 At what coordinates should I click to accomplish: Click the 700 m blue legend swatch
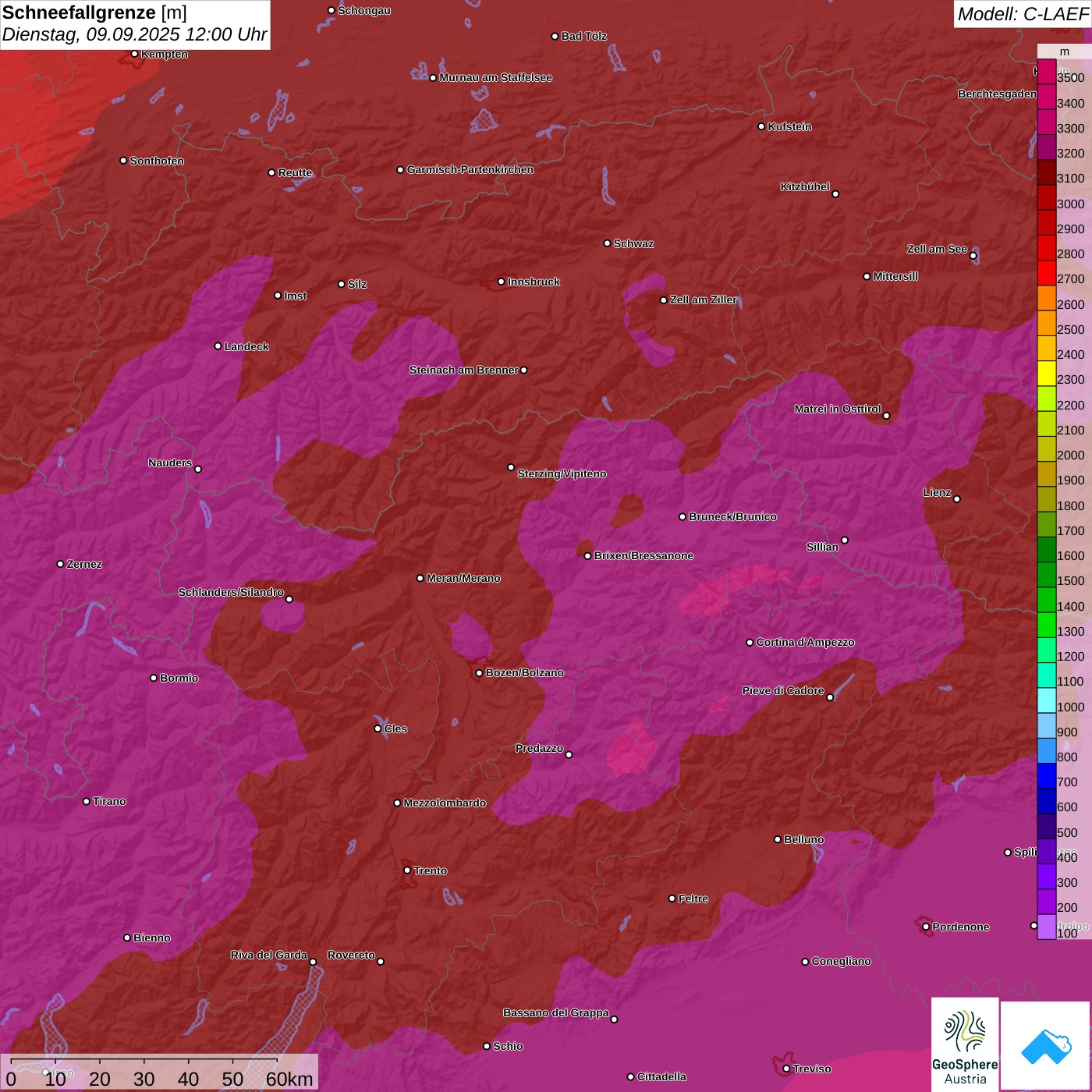click(x=1046, y=777)
